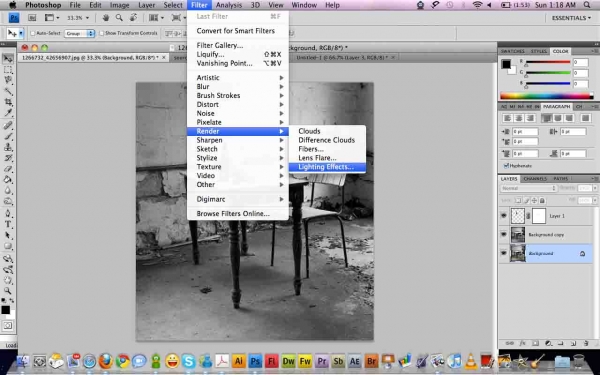This screenshot has width=600, height=375.
Task: Switch to the Channels tab
Action: (535, 179)
